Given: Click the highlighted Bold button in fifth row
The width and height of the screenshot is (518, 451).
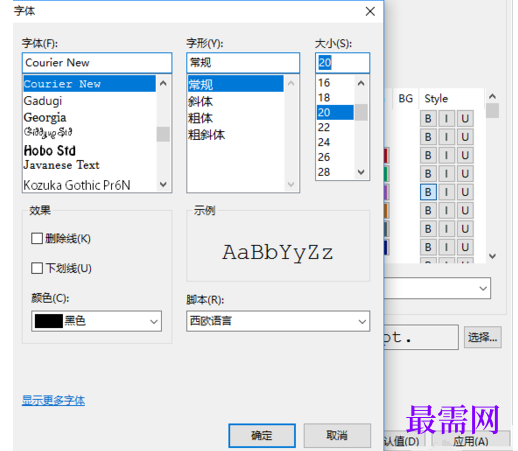Looking at the screenshot, I should (x=428, y=192).
